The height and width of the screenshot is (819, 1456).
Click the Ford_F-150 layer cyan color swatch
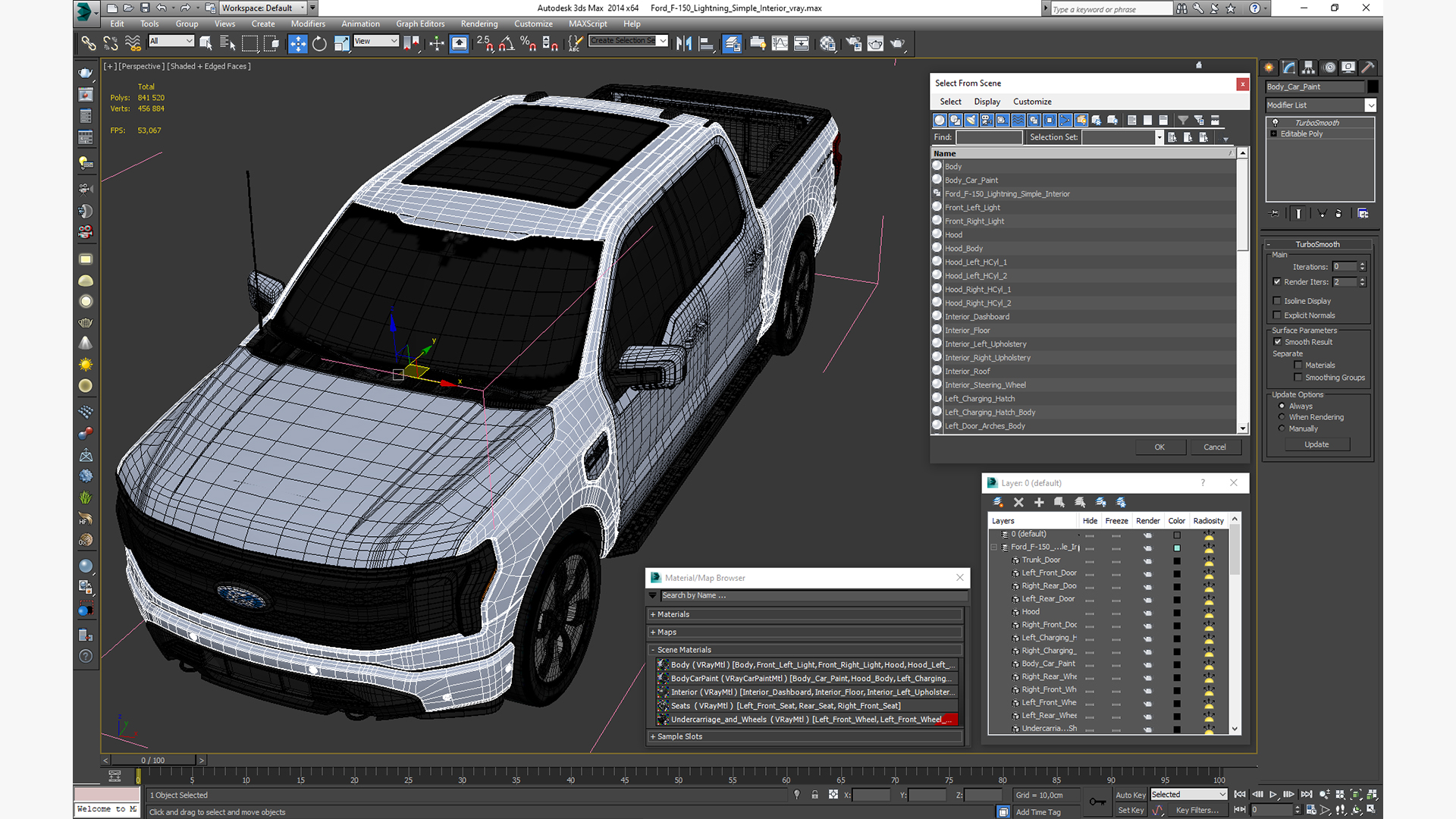click(1177, 548)
